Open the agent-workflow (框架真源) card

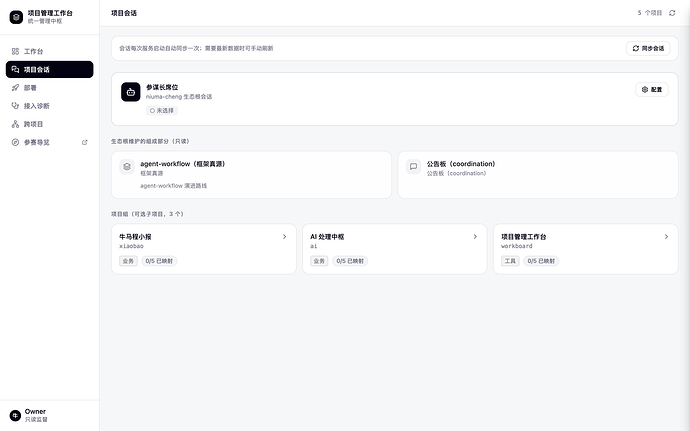pyautogui.click(x=251, y=175)
